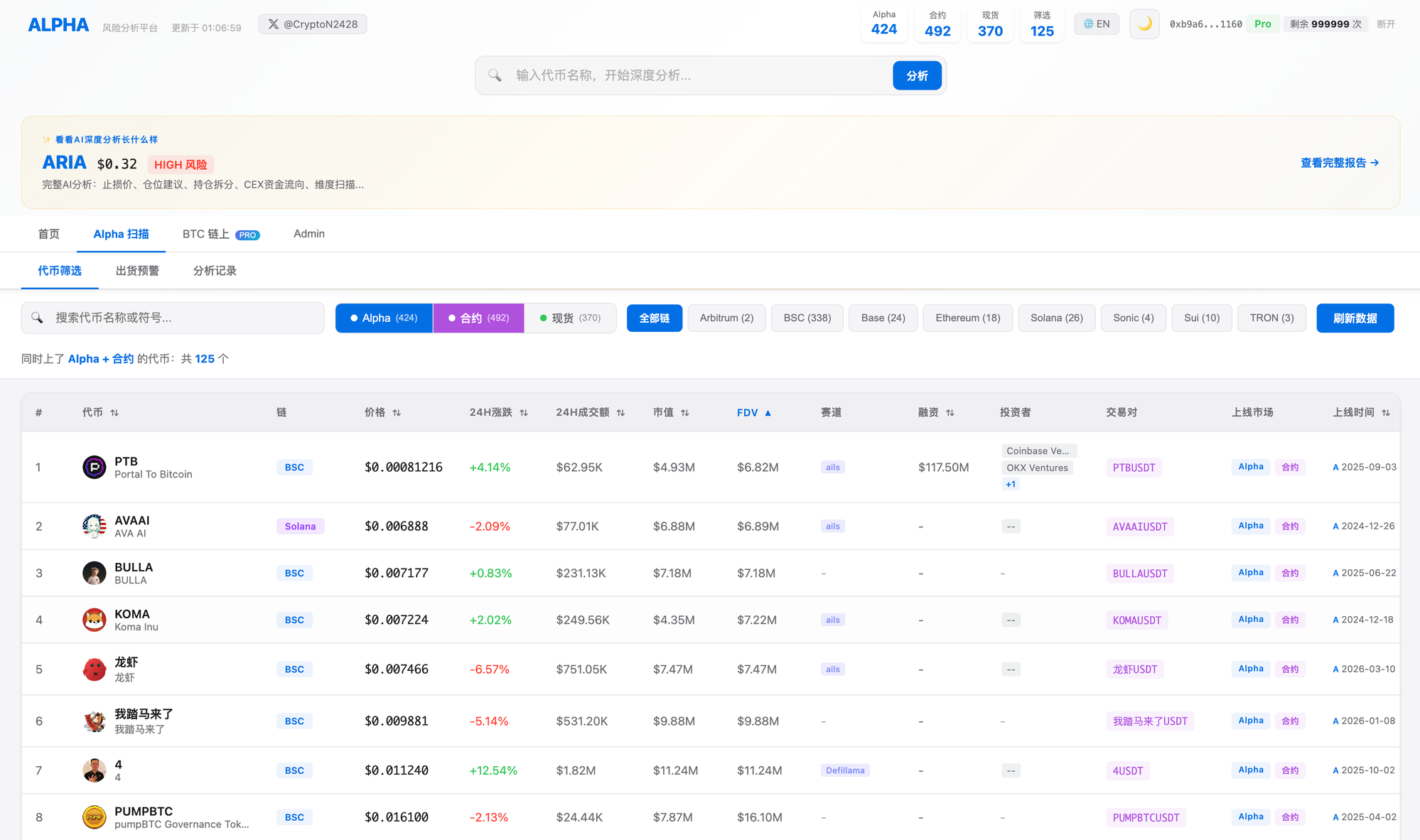The width and height of the screenshot is (1420, 840).
Task: Filter by Ethereum chain
Action: click(x=968, y=318)
